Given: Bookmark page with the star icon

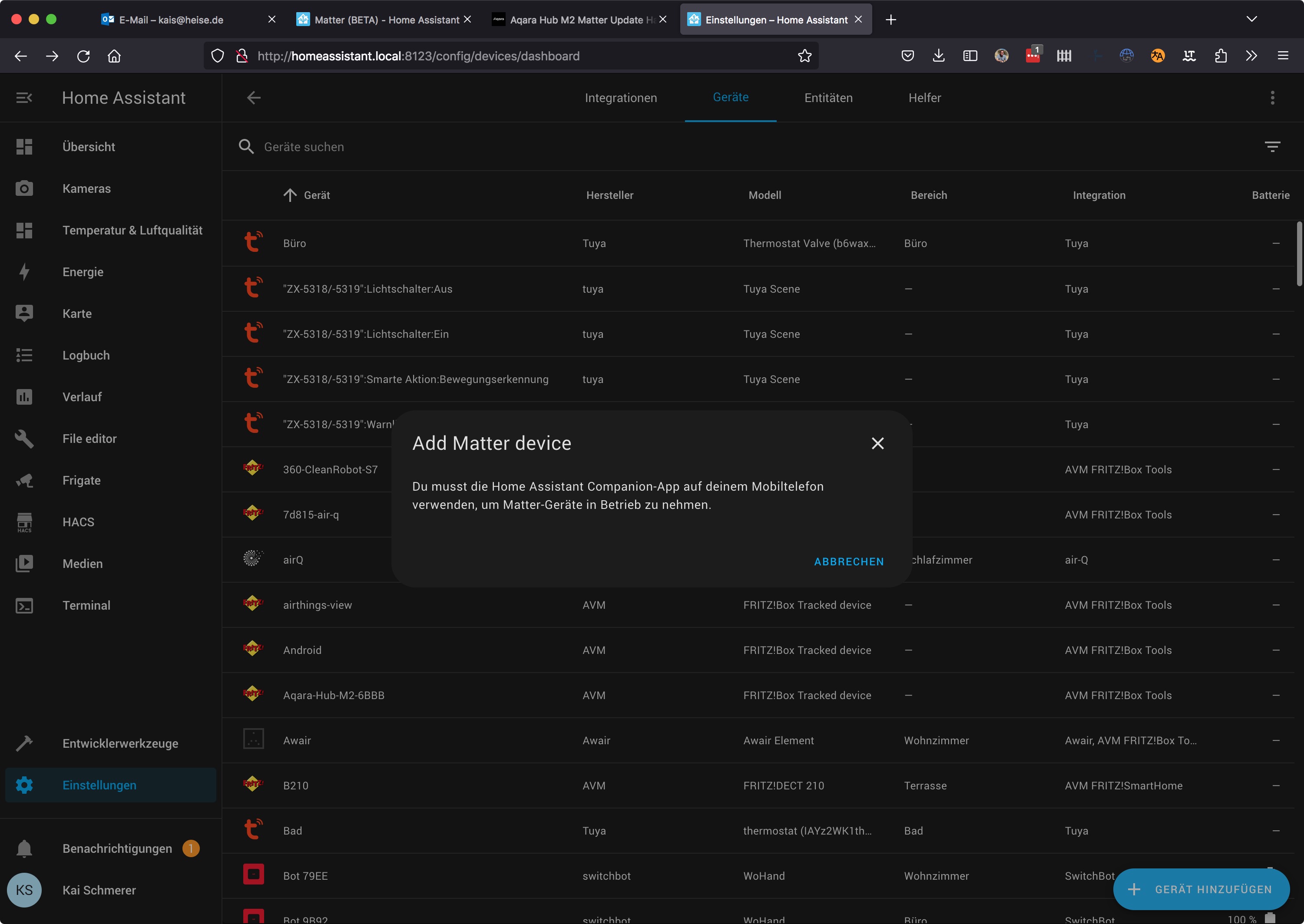Looking at the screenshot, I should click(804, 56).
